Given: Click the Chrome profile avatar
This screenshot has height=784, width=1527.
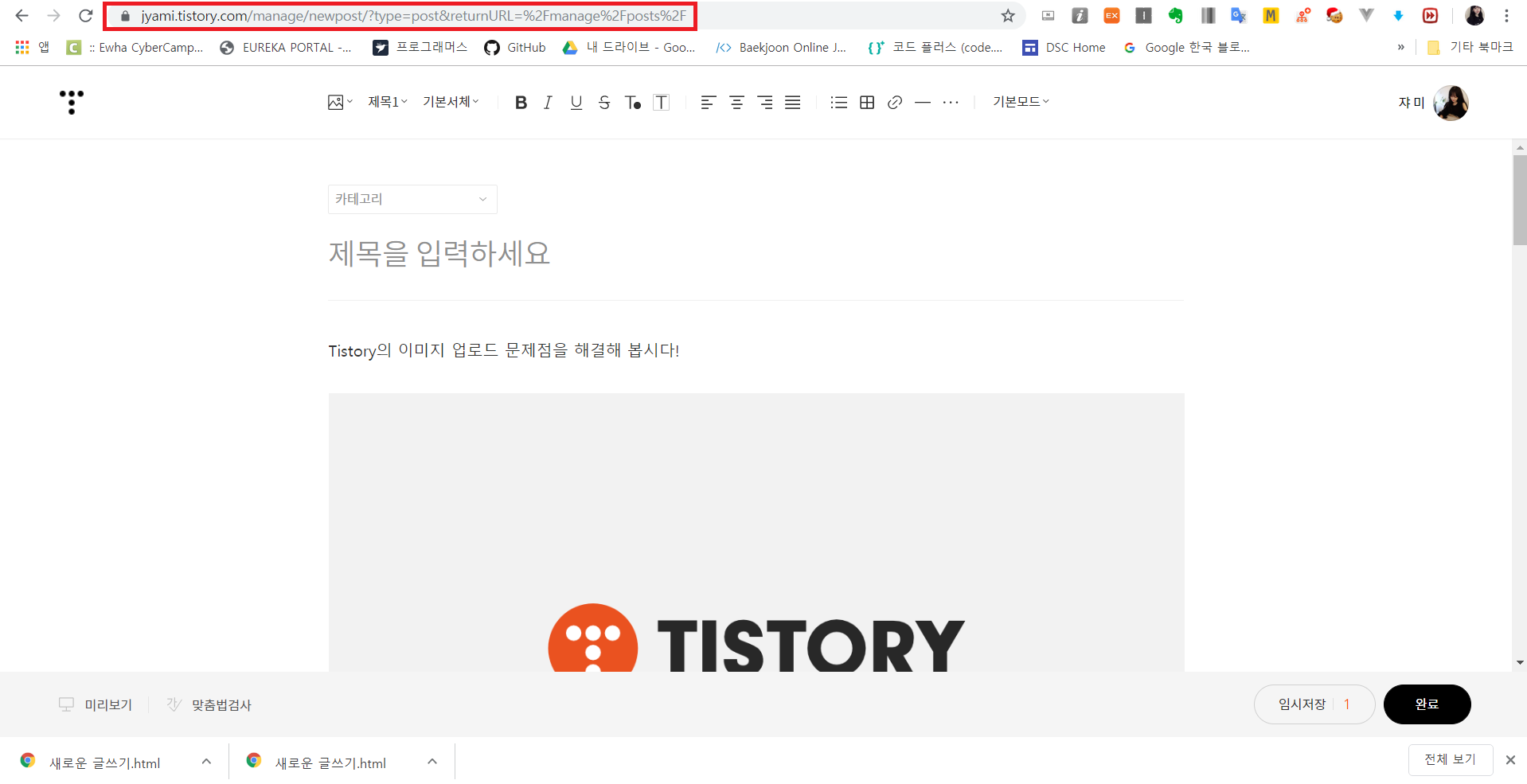Looking at the screenshot, I should click(1474, 16).
